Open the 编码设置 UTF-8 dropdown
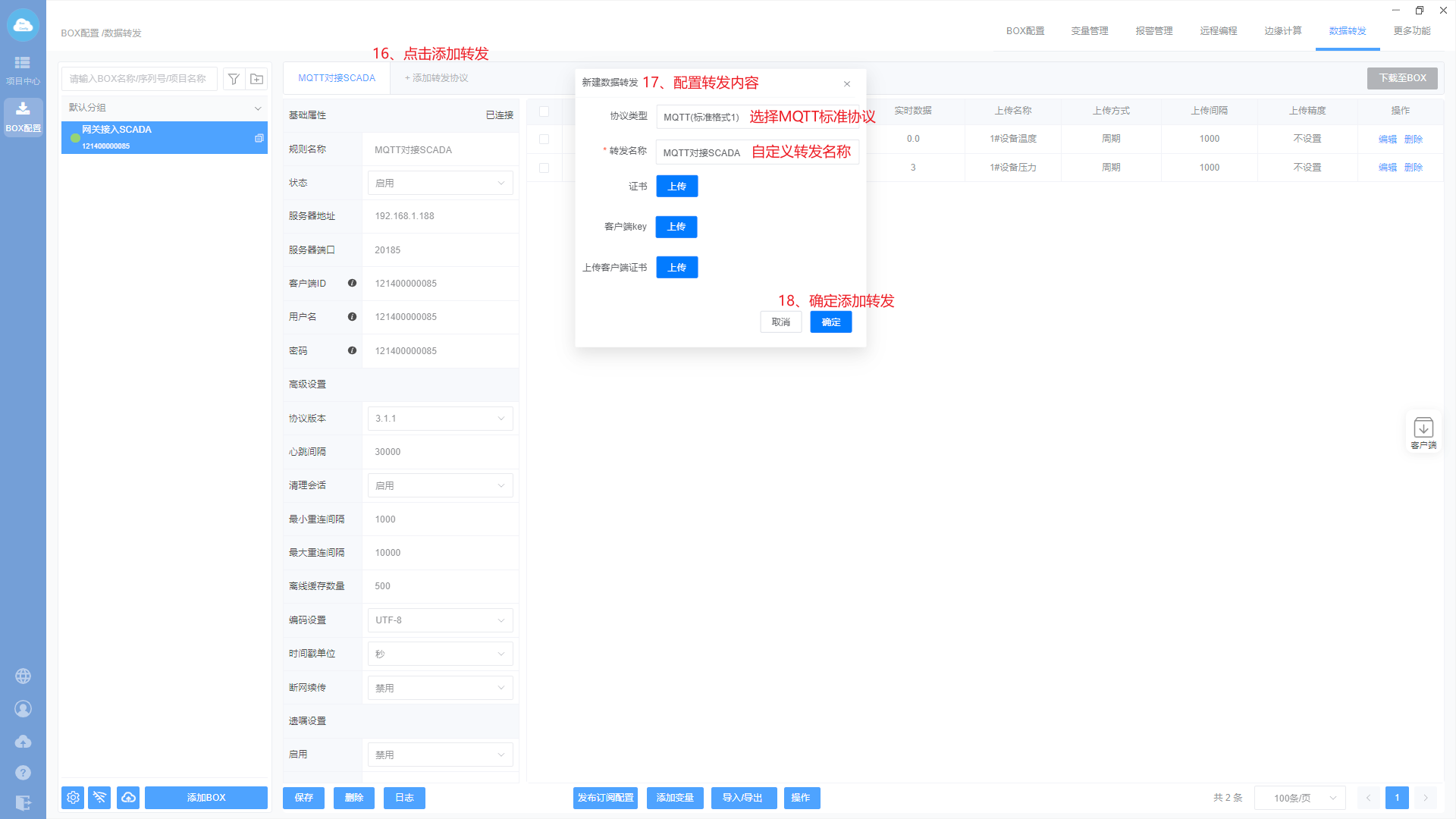The height and width of the screenshot is (819, 1456). [440, 620]
